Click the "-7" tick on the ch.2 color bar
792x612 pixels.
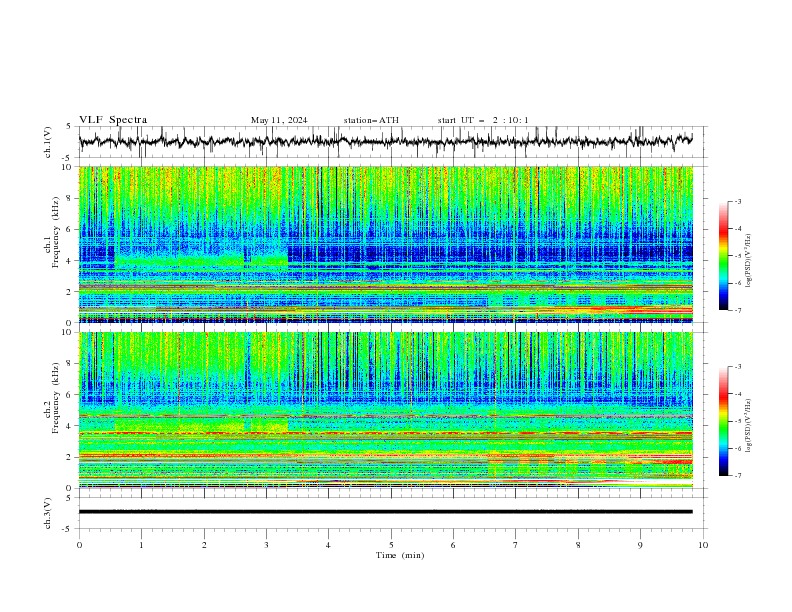click(x=737, y=476)
